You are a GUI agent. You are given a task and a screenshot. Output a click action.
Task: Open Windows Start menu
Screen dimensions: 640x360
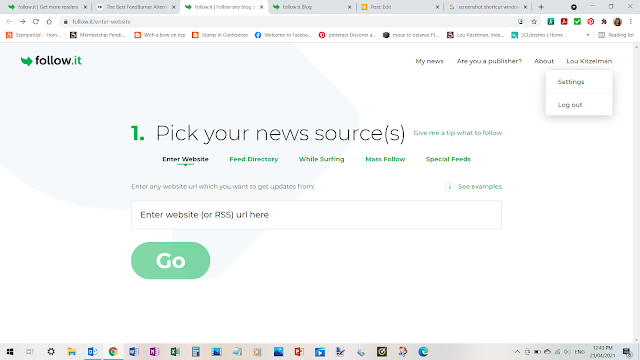(10, 351)
